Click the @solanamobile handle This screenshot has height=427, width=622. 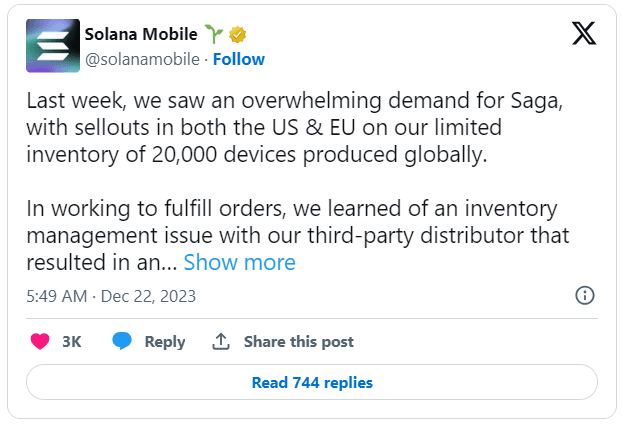(x=142, y=59)
